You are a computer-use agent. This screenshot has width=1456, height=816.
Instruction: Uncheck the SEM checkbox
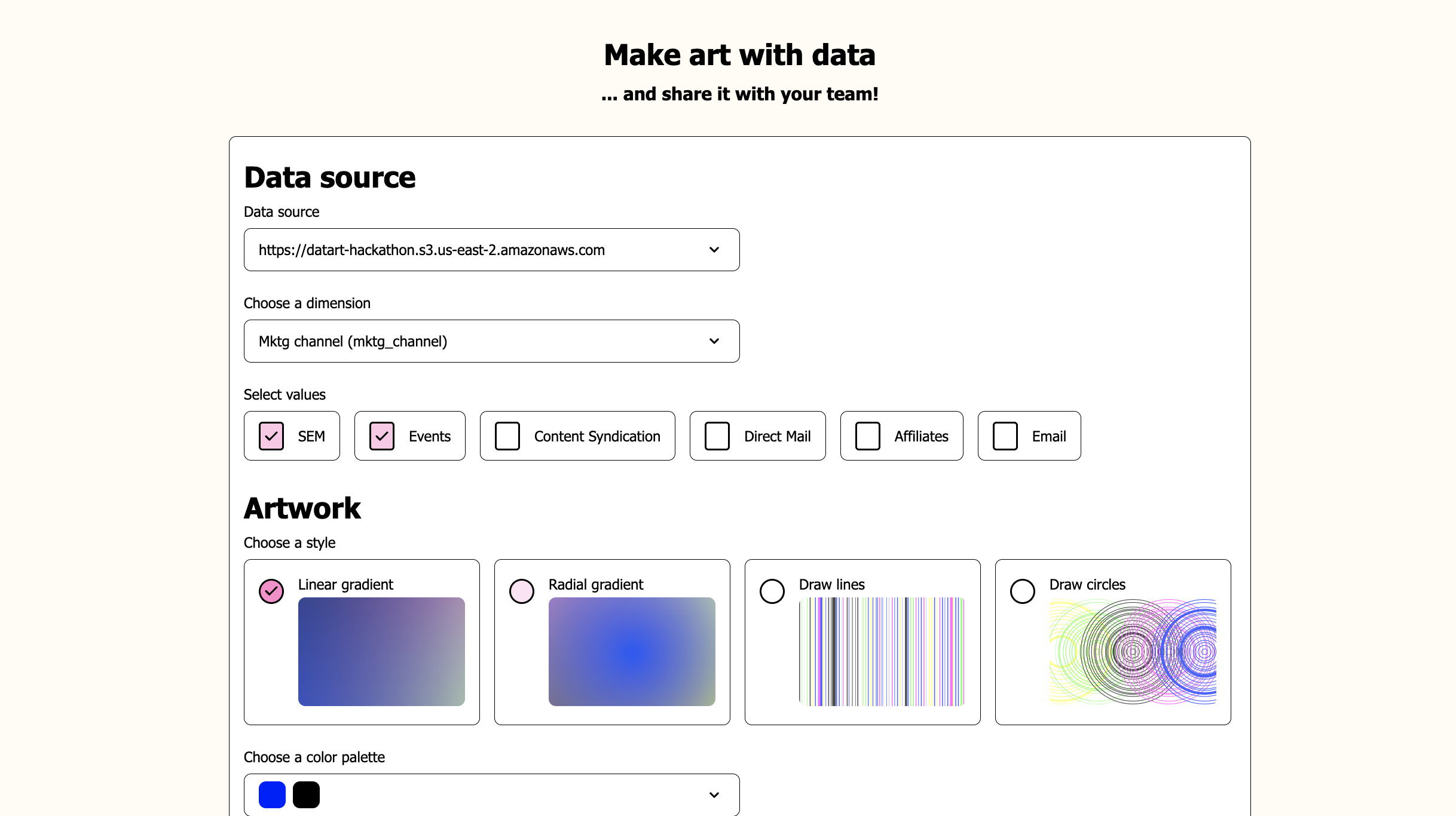coord(271,436)
